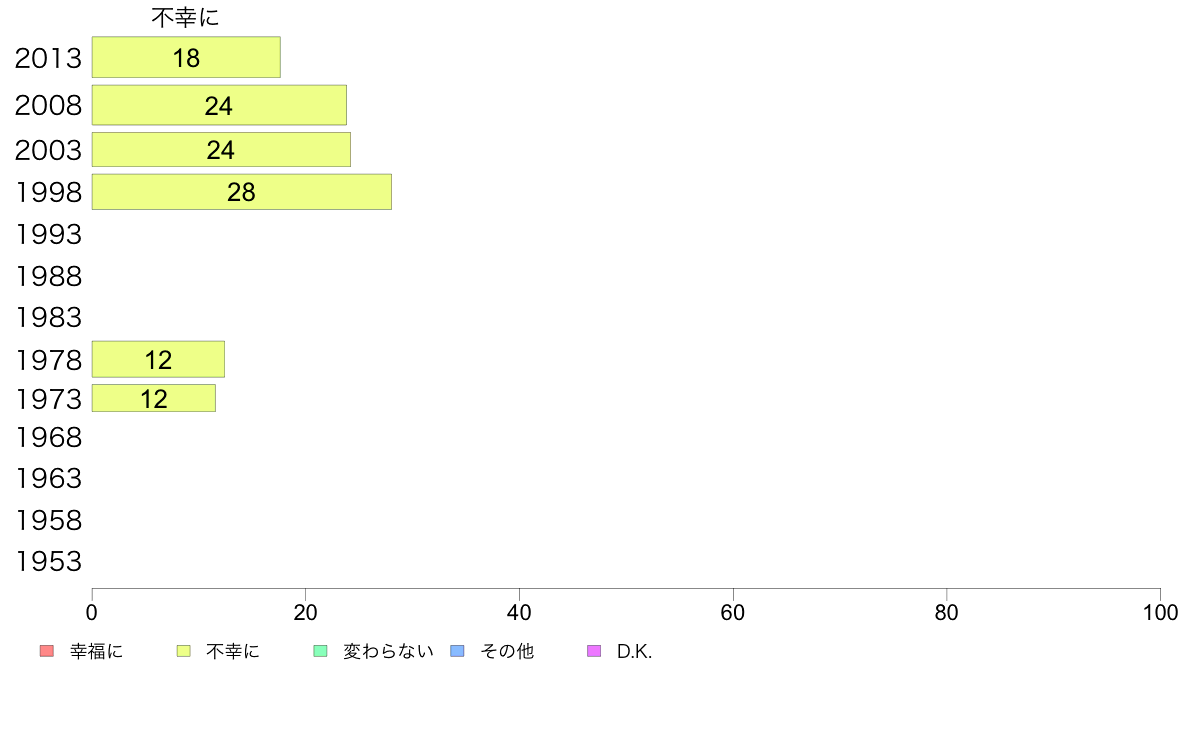Select the 1998 bar with value 28

(x=242, y=192)
